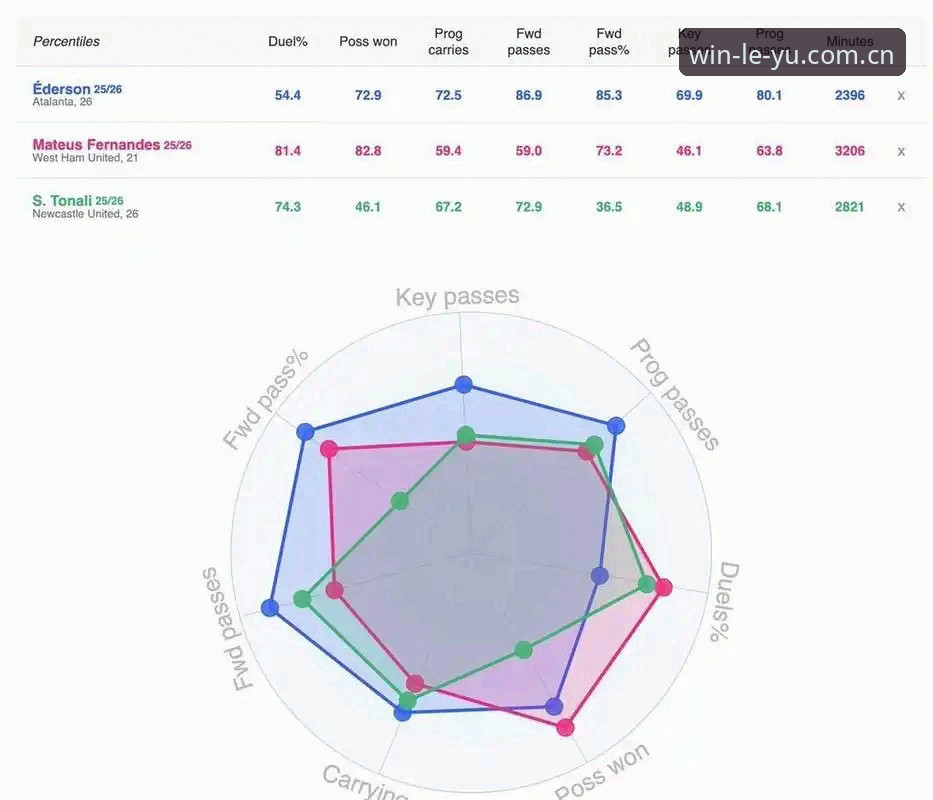
Task: Click the Percentiles table header label
Action: [x=66, y=42]
